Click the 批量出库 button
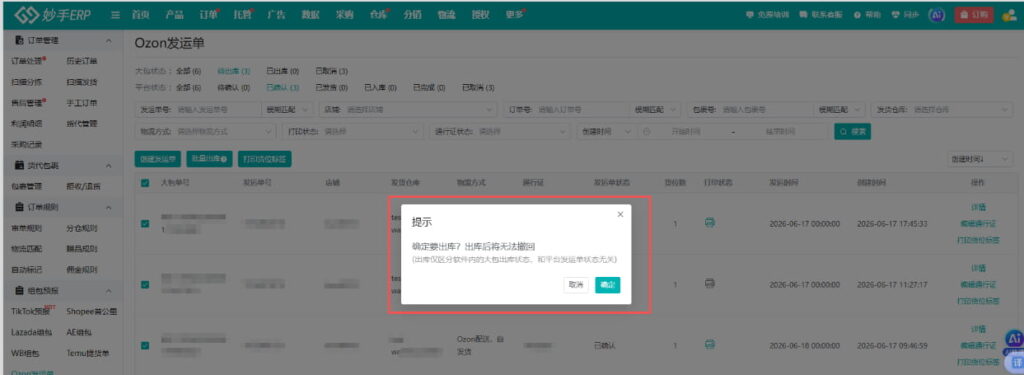 (210, 159)
